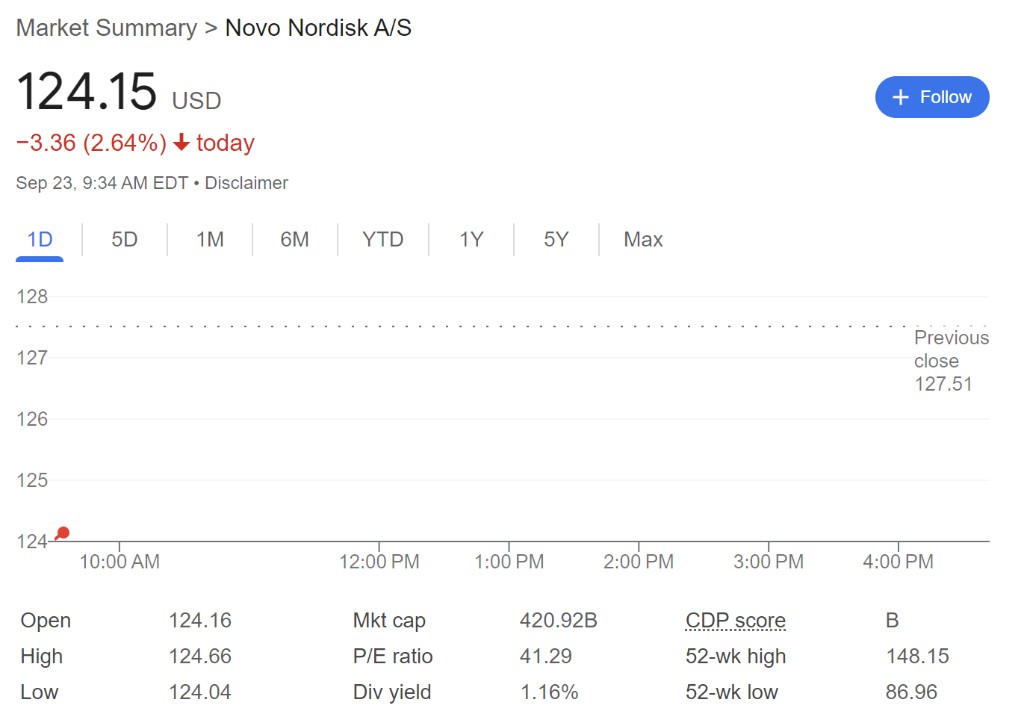Click the Novo Nordisk A/S title
Viewport: 1024px width, 717px height.
(x=318, y=28)
